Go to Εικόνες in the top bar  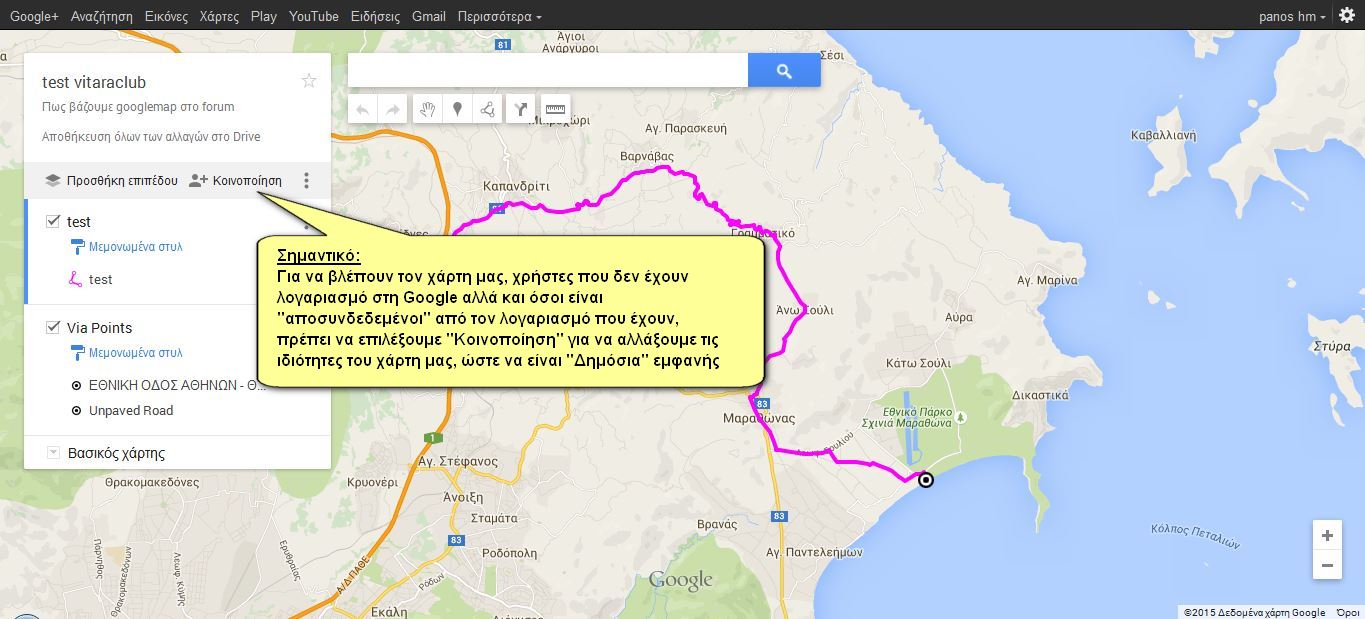(x=166, y=16)
